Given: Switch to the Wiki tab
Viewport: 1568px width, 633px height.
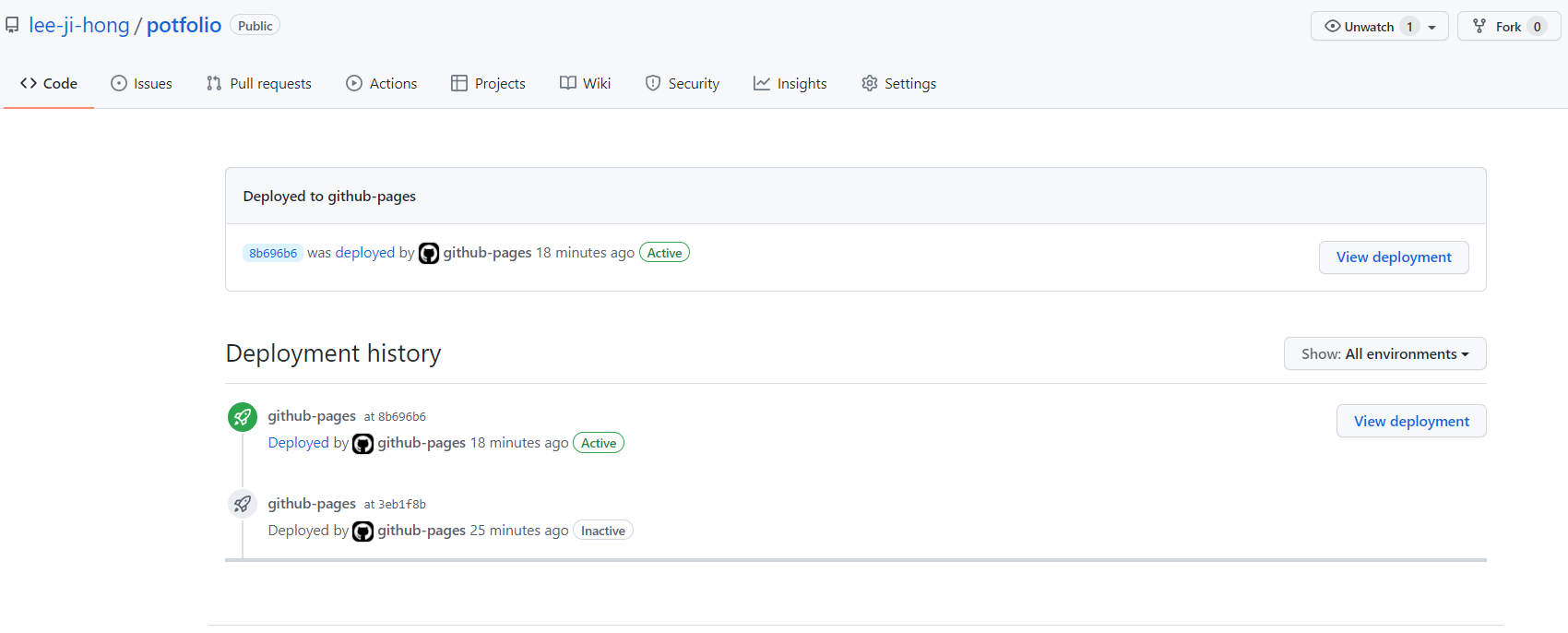Looking at the screenshot, I should coord(585,83).
